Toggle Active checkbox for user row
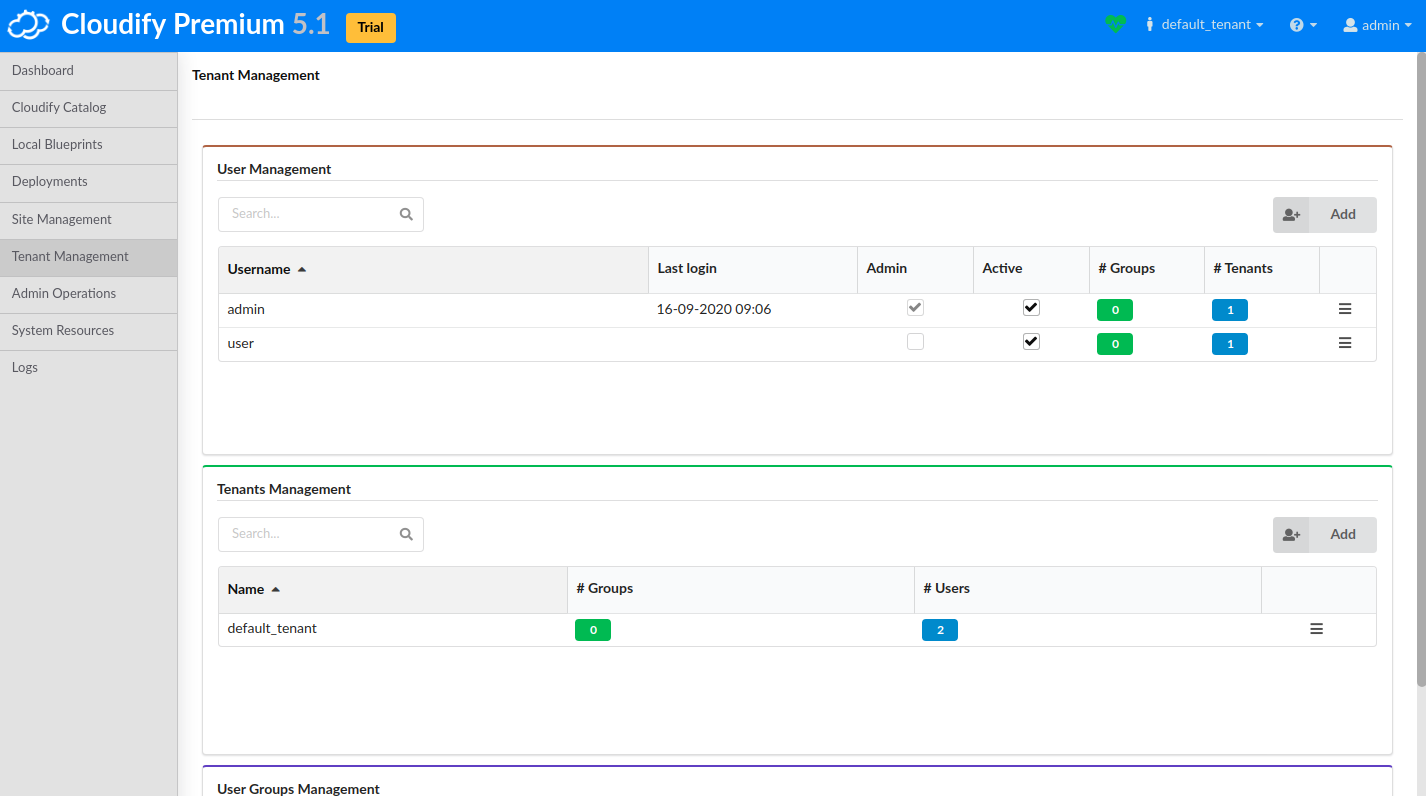This screenshot has width=1426, height=796. (1031, 342)
